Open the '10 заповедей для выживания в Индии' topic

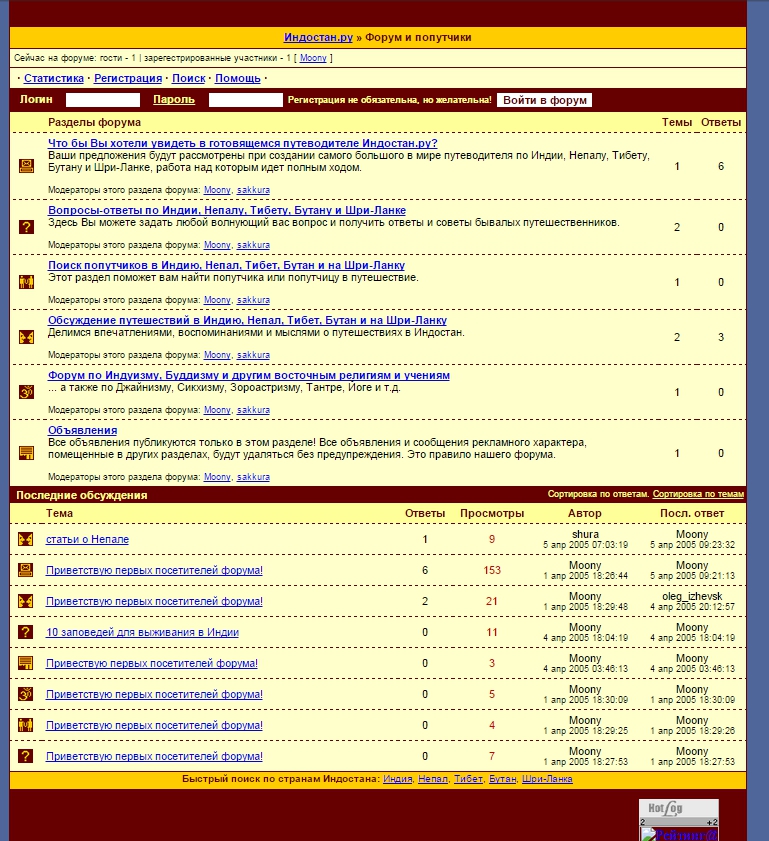pyautogui.click(x=142, y=632)
